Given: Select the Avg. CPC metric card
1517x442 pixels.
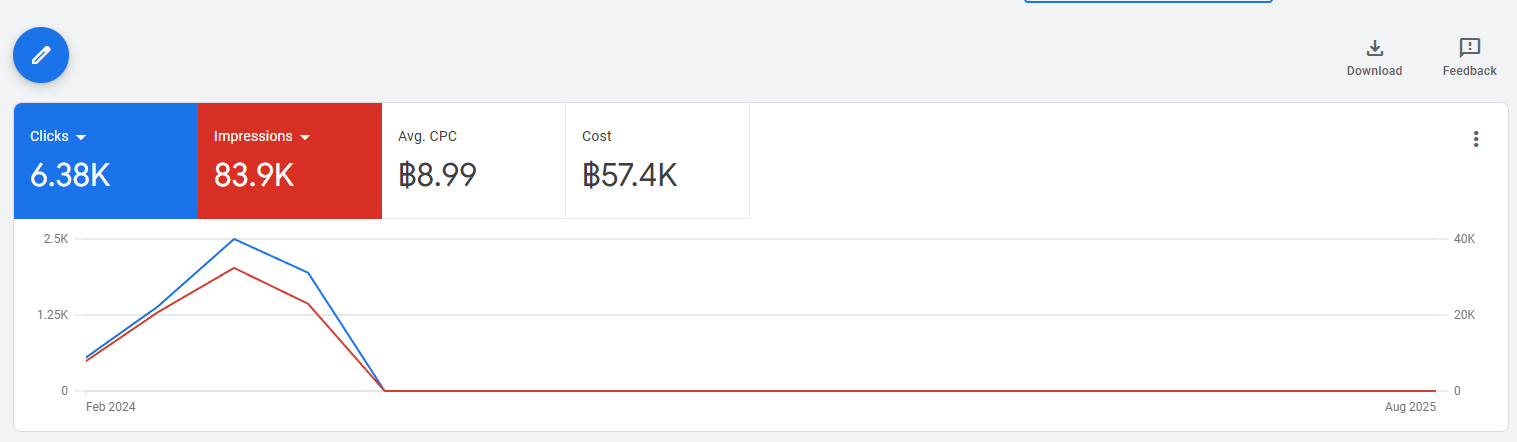Looking at the screenshot, I should coord(473,160).
